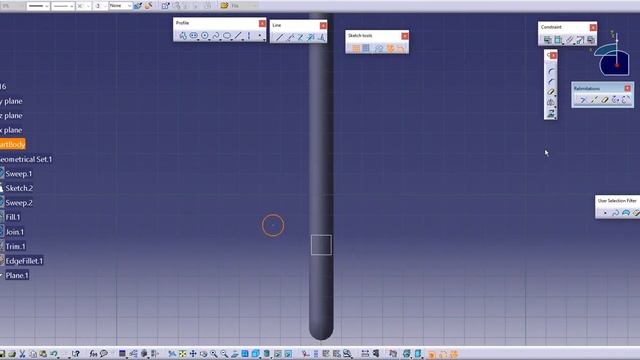This screenshot has height=360, width=640.
Task: Select Plane.1 in the specification tree
Action: point(17,276)
